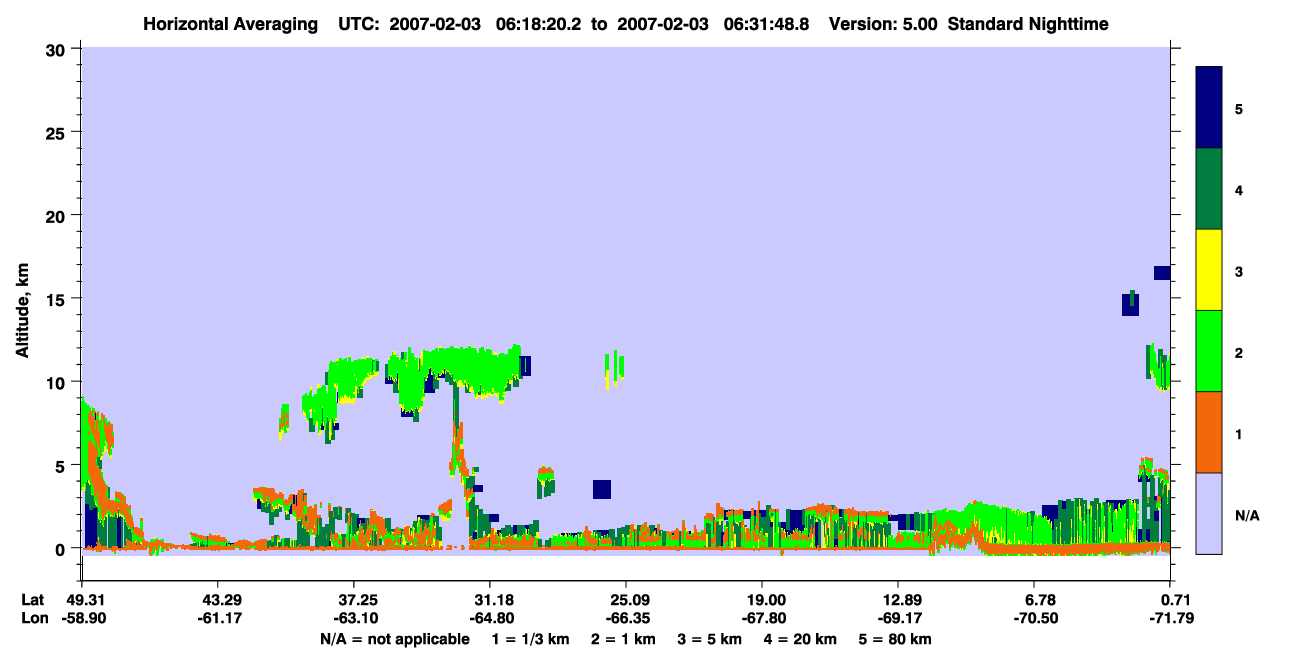This screenshot has height=667, width=1300.
Task: Click the color bar label '3'
Action: click(x=1239, y=271)
